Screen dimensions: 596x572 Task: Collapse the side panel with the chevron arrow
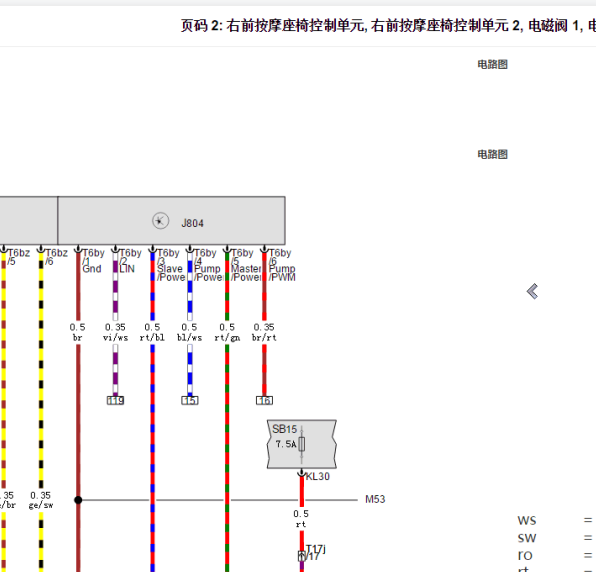532,292
